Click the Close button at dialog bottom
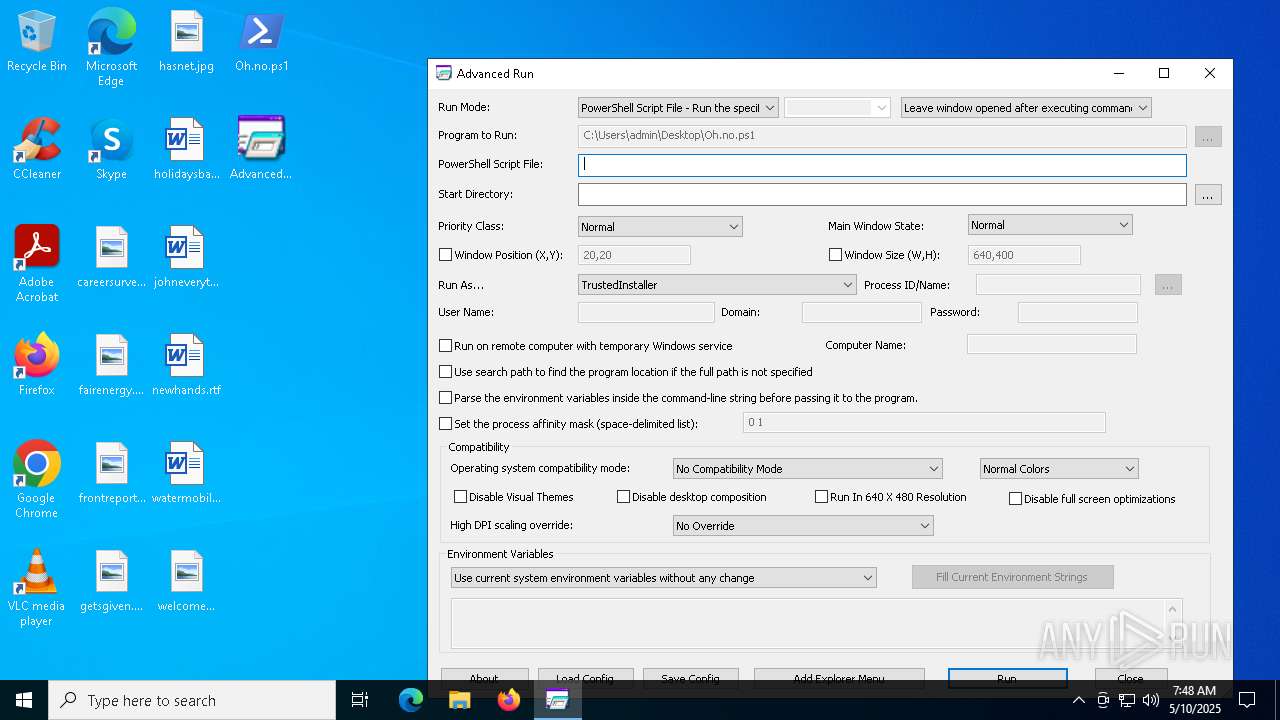 click(x=1130, y=678)
